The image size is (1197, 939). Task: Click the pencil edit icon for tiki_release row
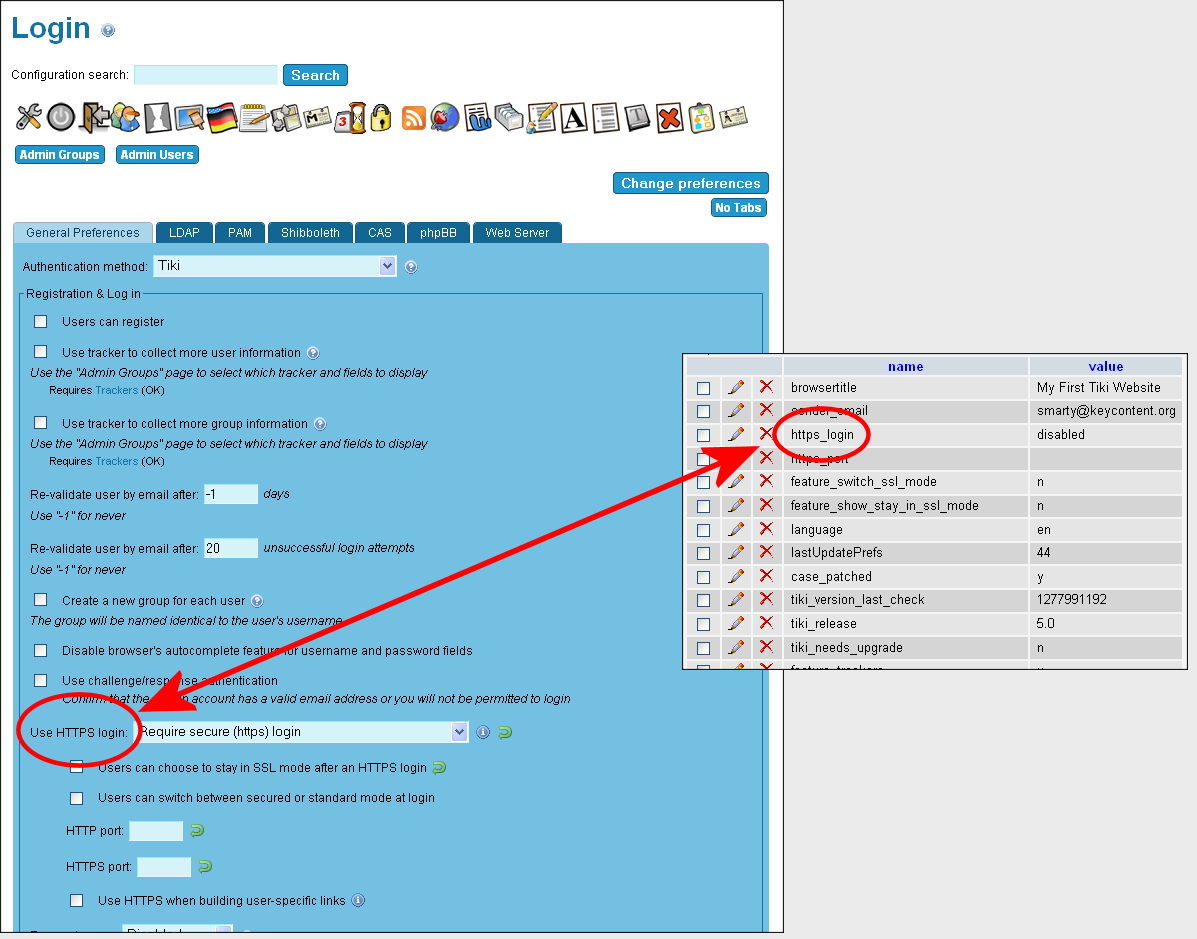click(x=736, y=623)
